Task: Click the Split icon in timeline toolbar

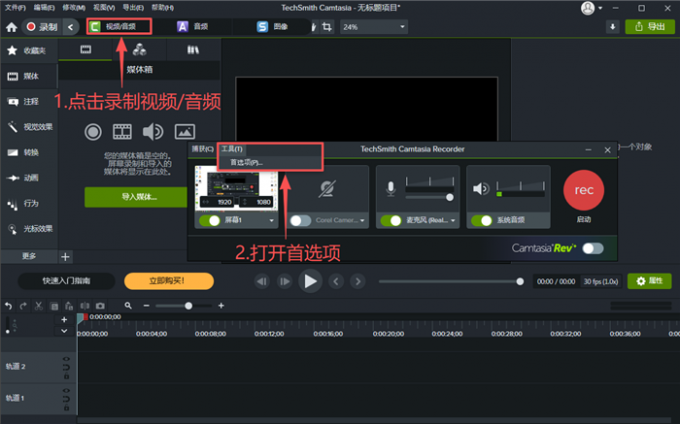Action: click(x=85, y=306)
